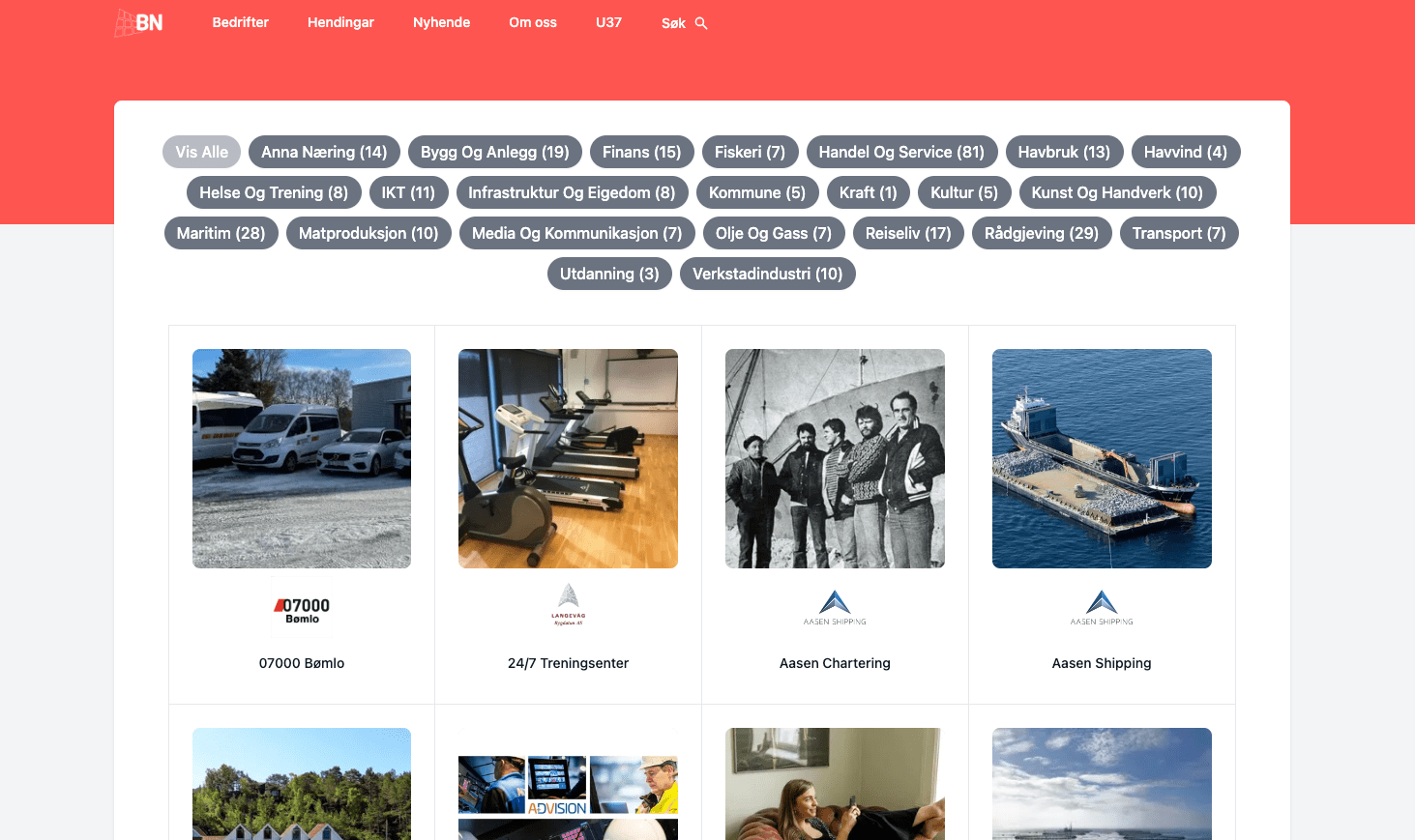Viewport: 1415px width, 840px height.
Task: Open the cargo barge aerial photo
Action: point(1102,458)
